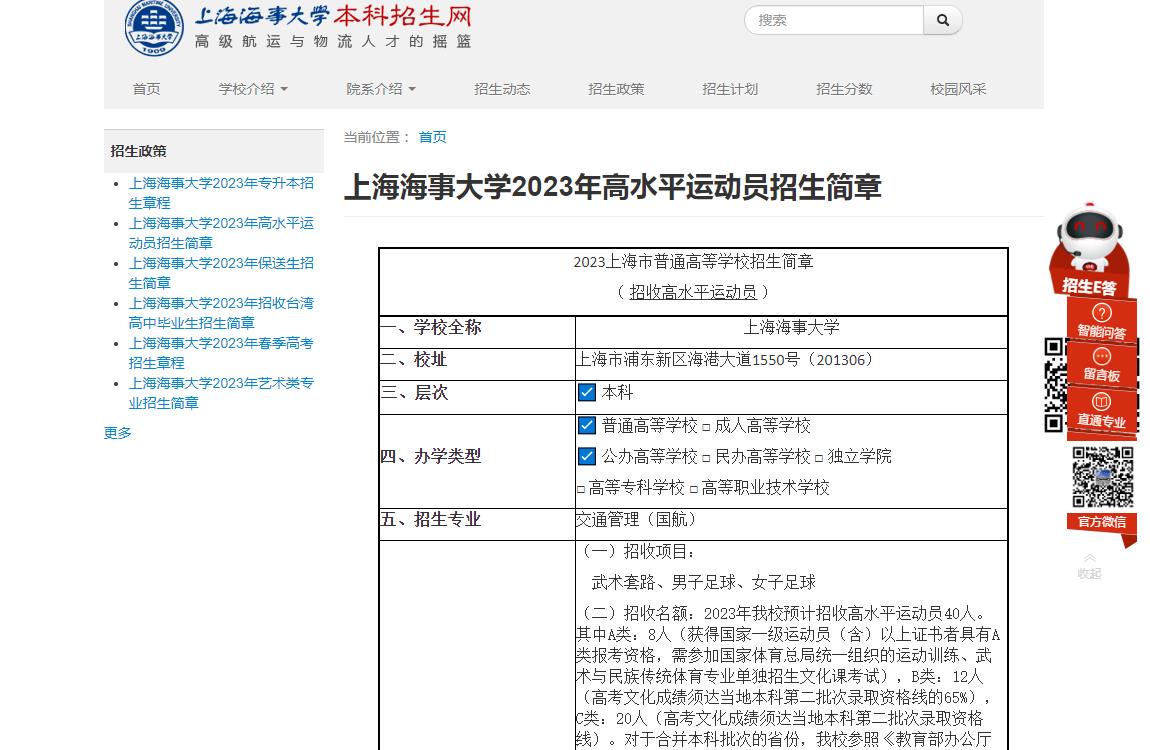This screenshot has height=750, width=1150.
Task: Open 上海海事大学2023年专升本招生章程 link
Action: (221, 193)
